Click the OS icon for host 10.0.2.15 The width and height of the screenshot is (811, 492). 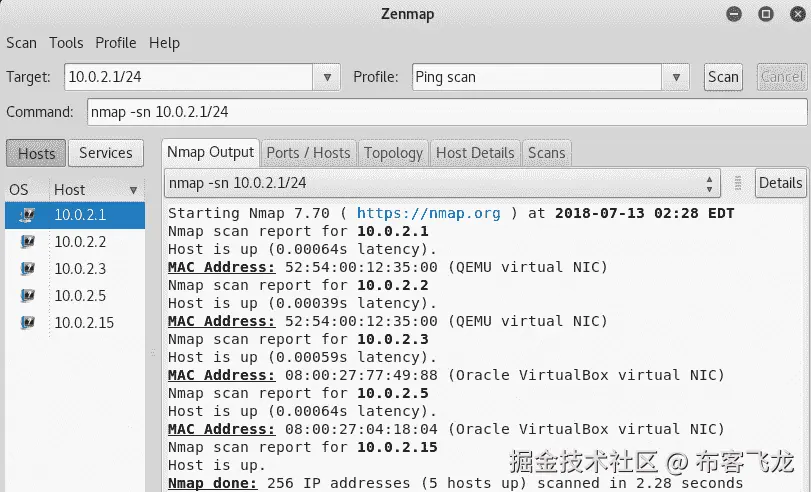[x=27, y=322]
